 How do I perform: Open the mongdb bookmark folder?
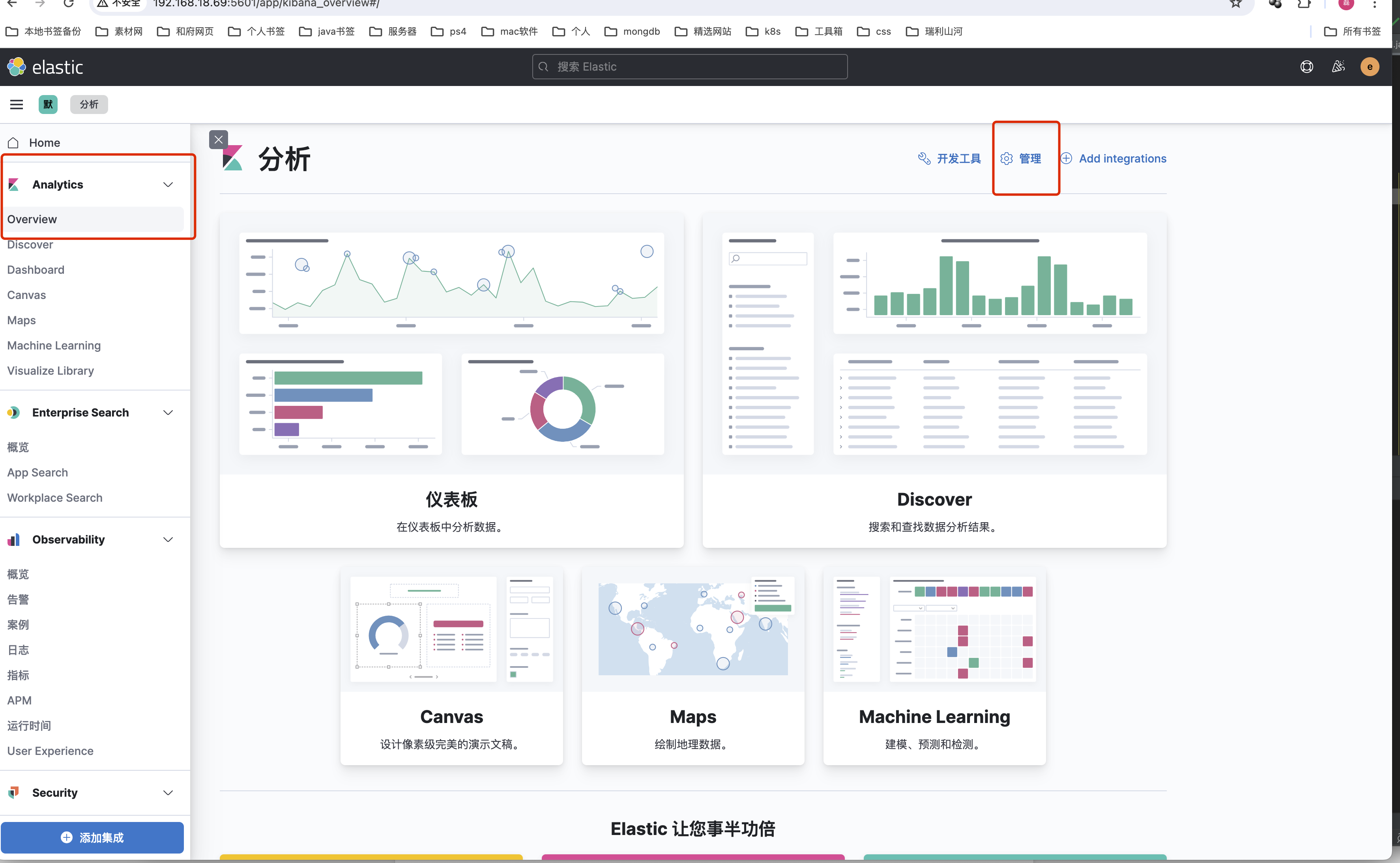point(632,32)
